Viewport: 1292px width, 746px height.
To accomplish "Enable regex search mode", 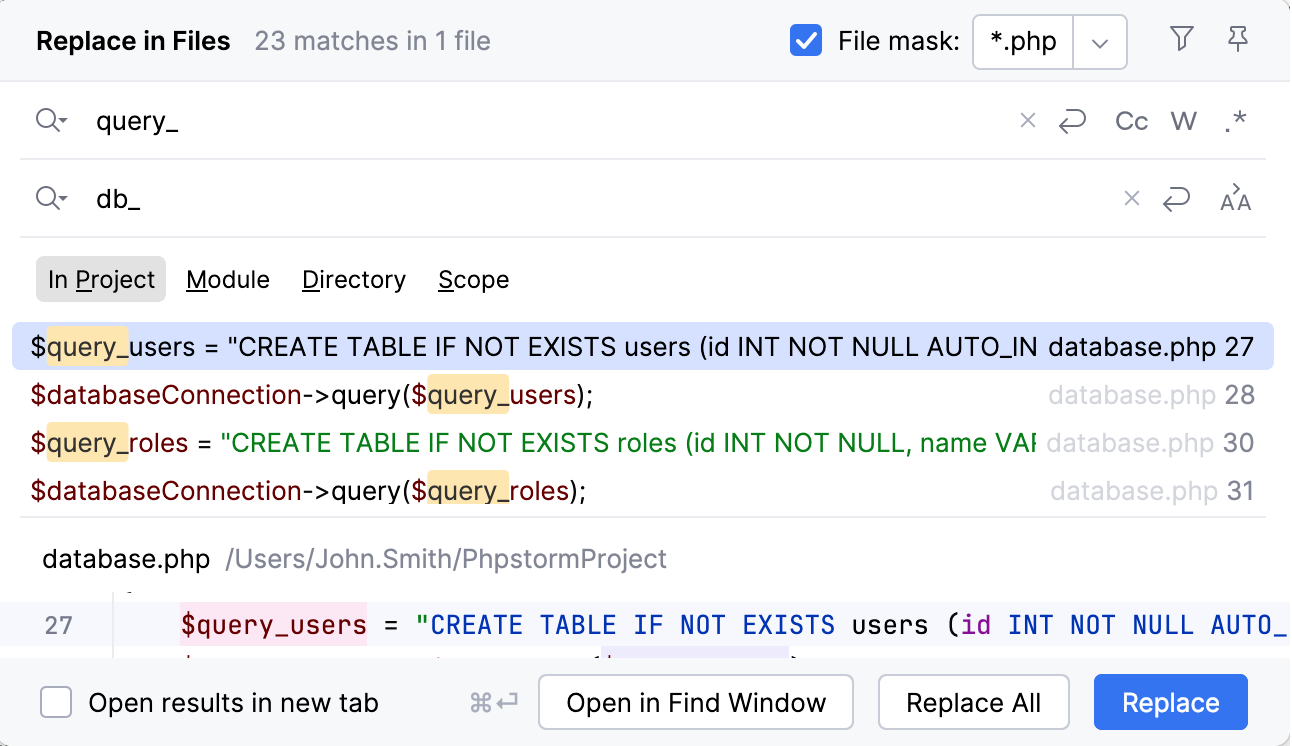I will click(x=1236, y=120).
